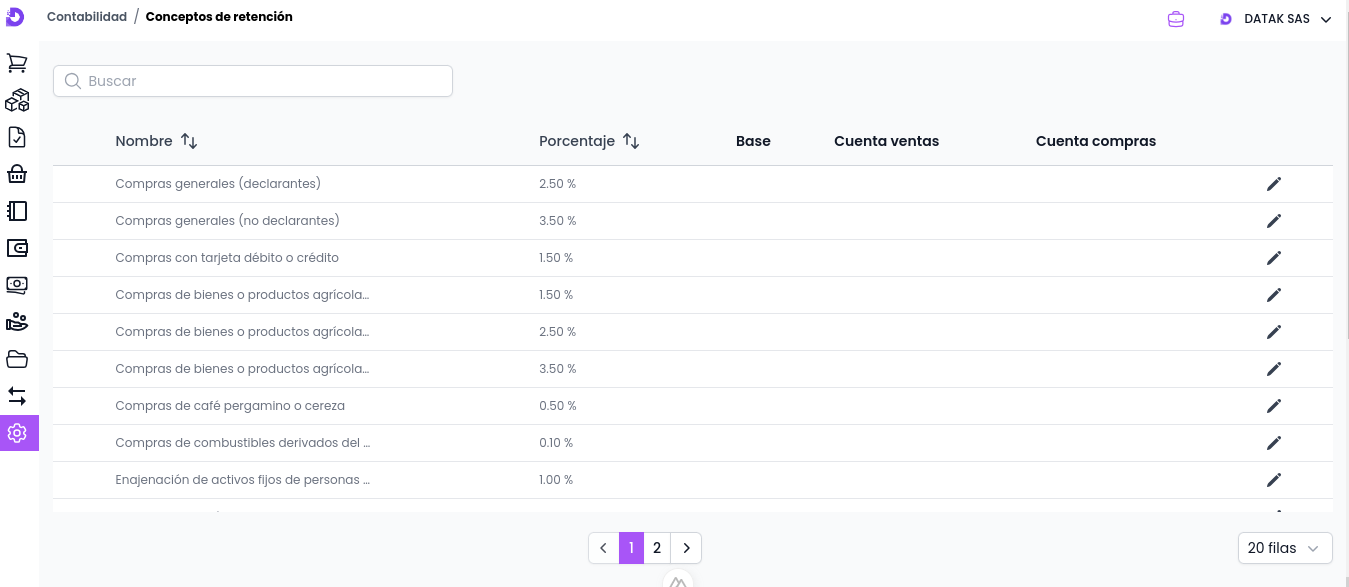Sort the table by Nombre column
1349x587 pixels.
(189, 141)
